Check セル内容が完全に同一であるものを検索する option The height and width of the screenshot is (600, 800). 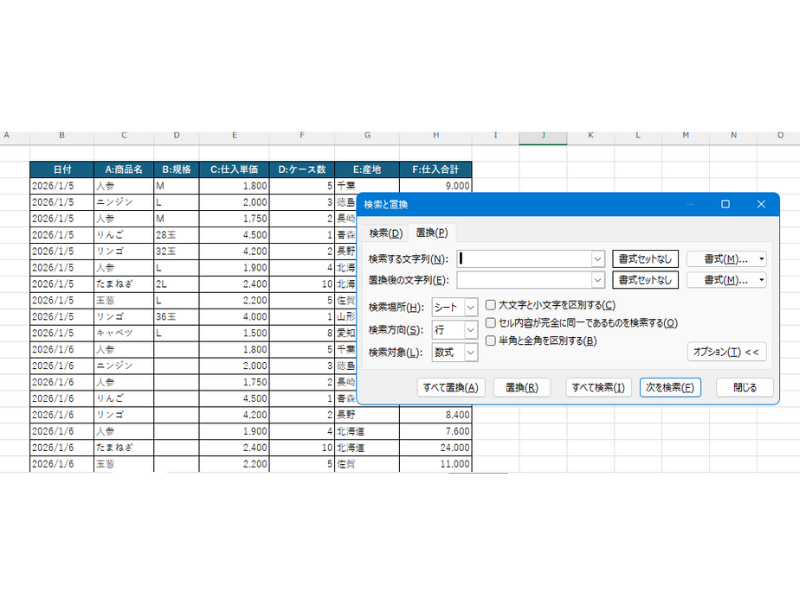(x=491, y=323)
